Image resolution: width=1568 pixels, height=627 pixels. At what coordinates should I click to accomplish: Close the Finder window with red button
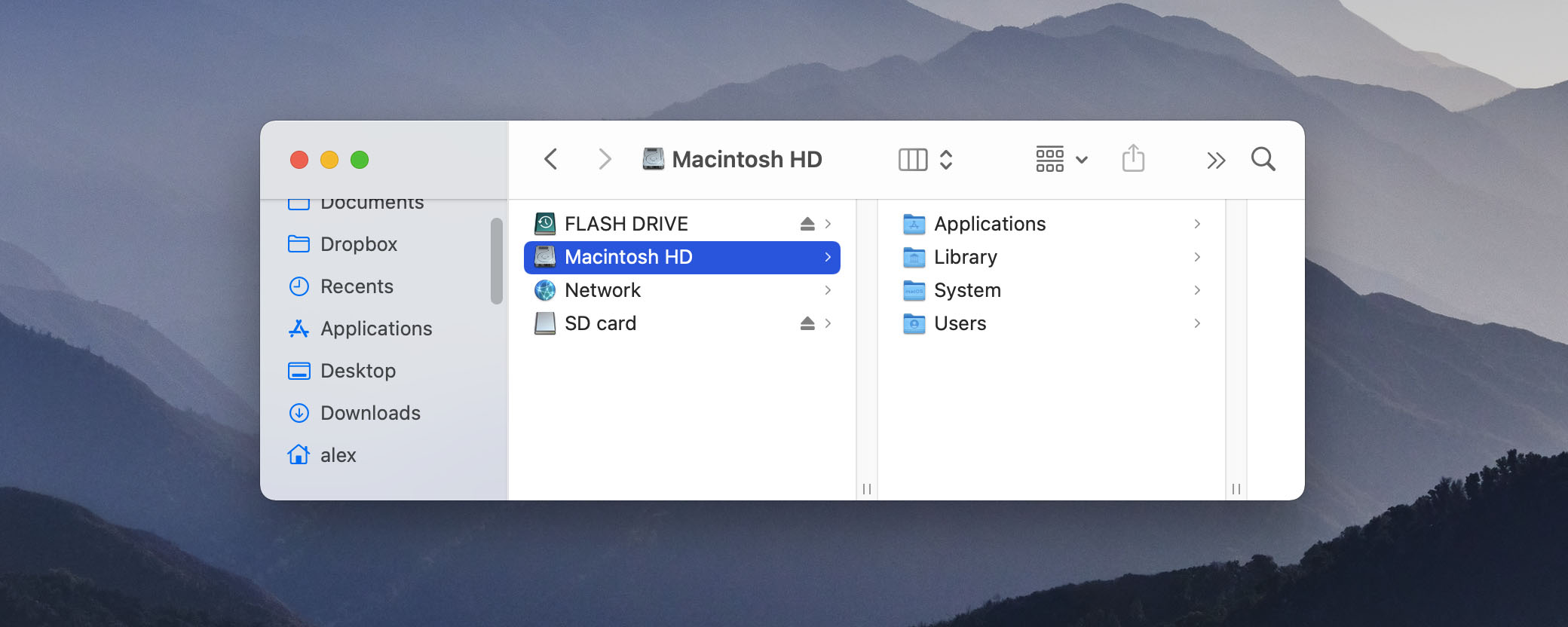[x=299, y=160]
